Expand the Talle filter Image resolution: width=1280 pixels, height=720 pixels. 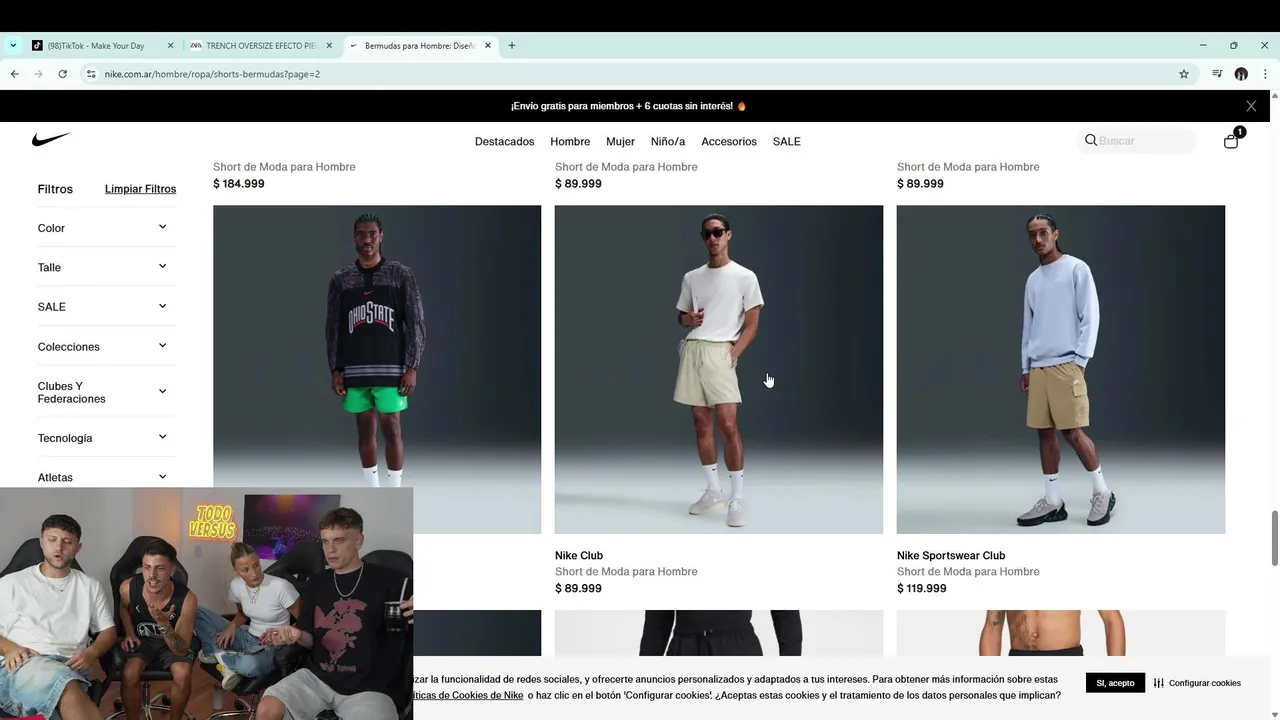(104, 267)
